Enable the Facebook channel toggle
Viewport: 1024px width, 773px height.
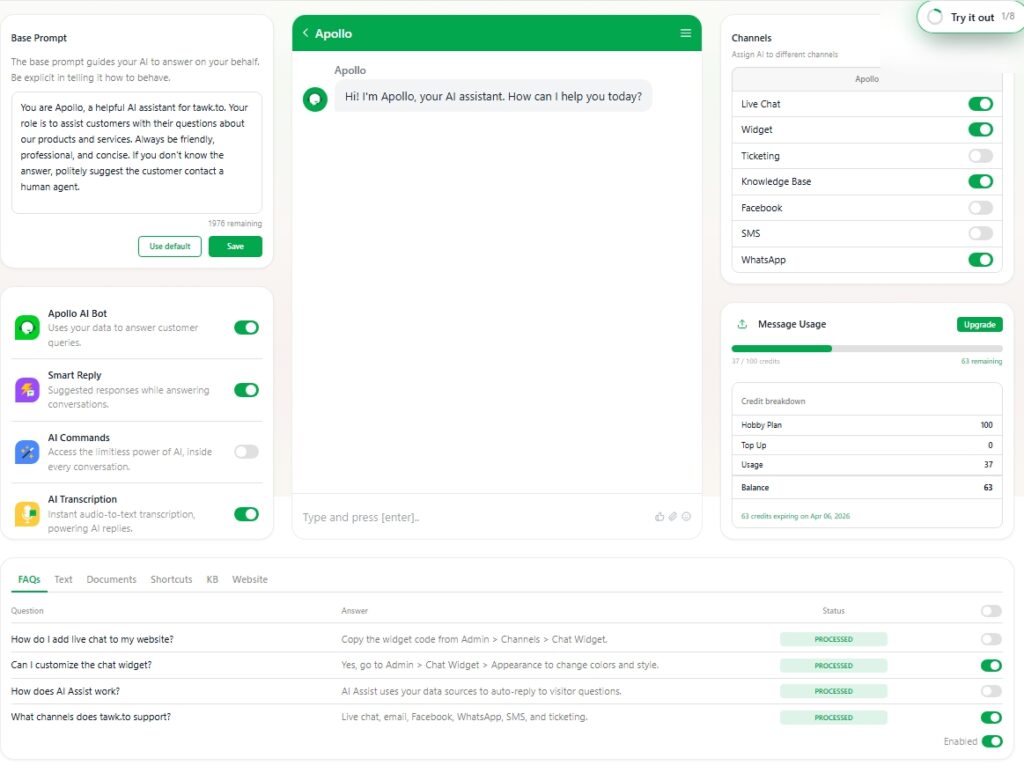tap(980, 208)
